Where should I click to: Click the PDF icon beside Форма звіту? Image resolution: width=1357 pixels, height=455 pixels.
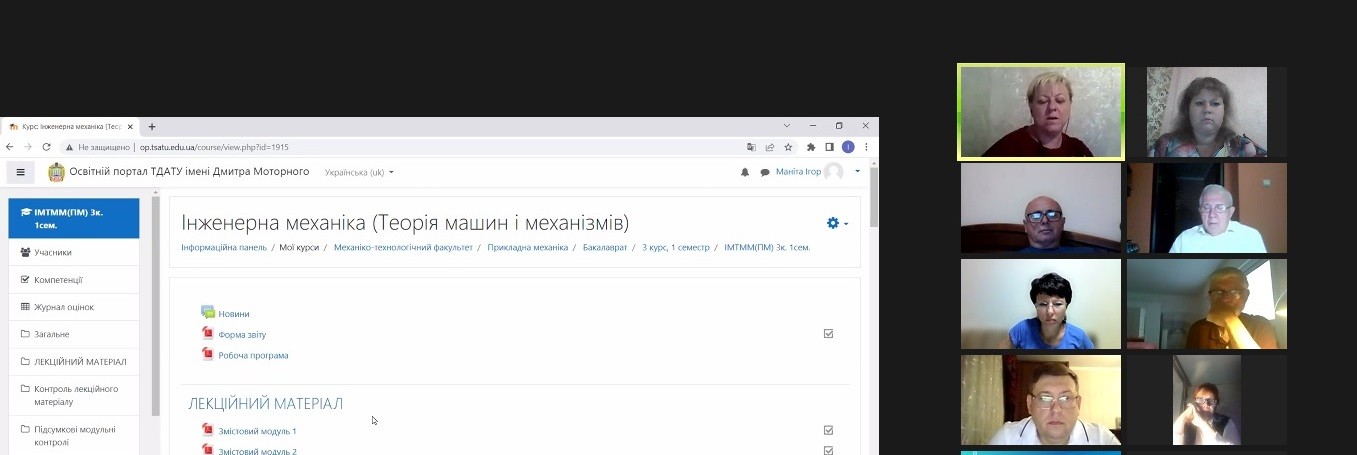[x=208, y=333]
